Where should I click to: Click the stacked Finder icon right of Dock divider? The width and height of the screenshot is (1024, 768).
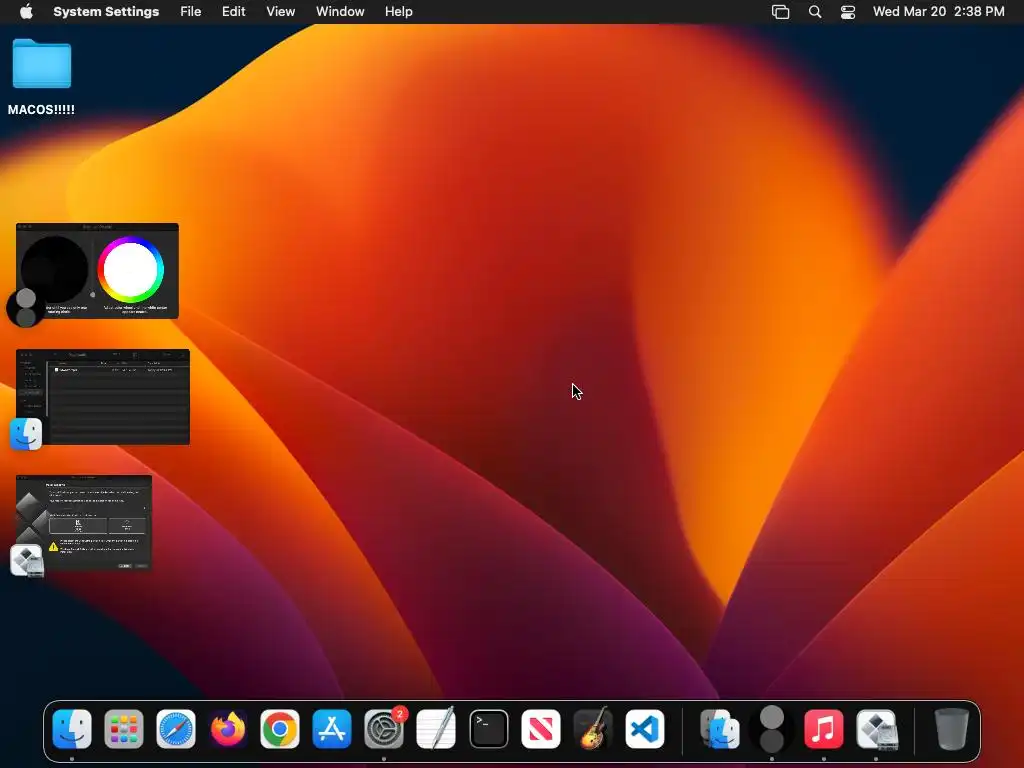pos(720,729)
